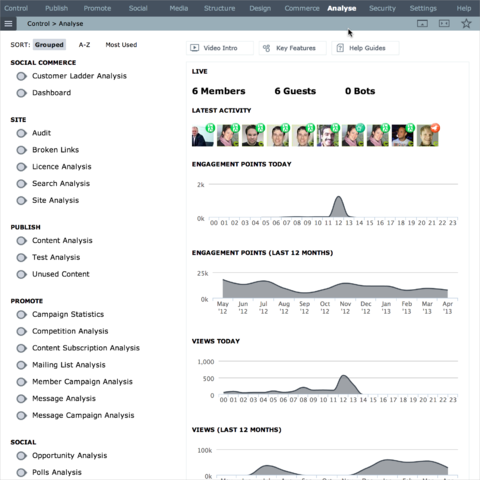Click the Help Guides document icon
The width and height of the screenshot is (480, 480).
(x=340, y=48)
